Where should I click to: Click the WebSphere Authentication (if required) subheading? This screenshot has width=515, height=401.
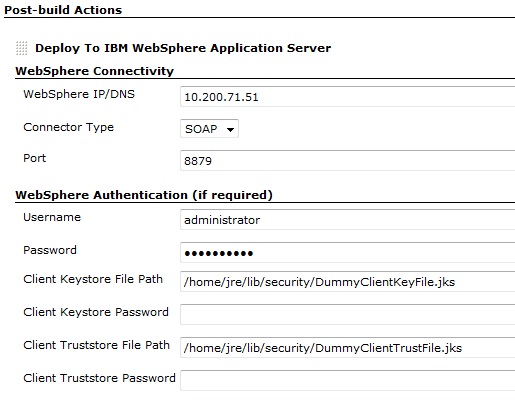click(x=144, y=195)
